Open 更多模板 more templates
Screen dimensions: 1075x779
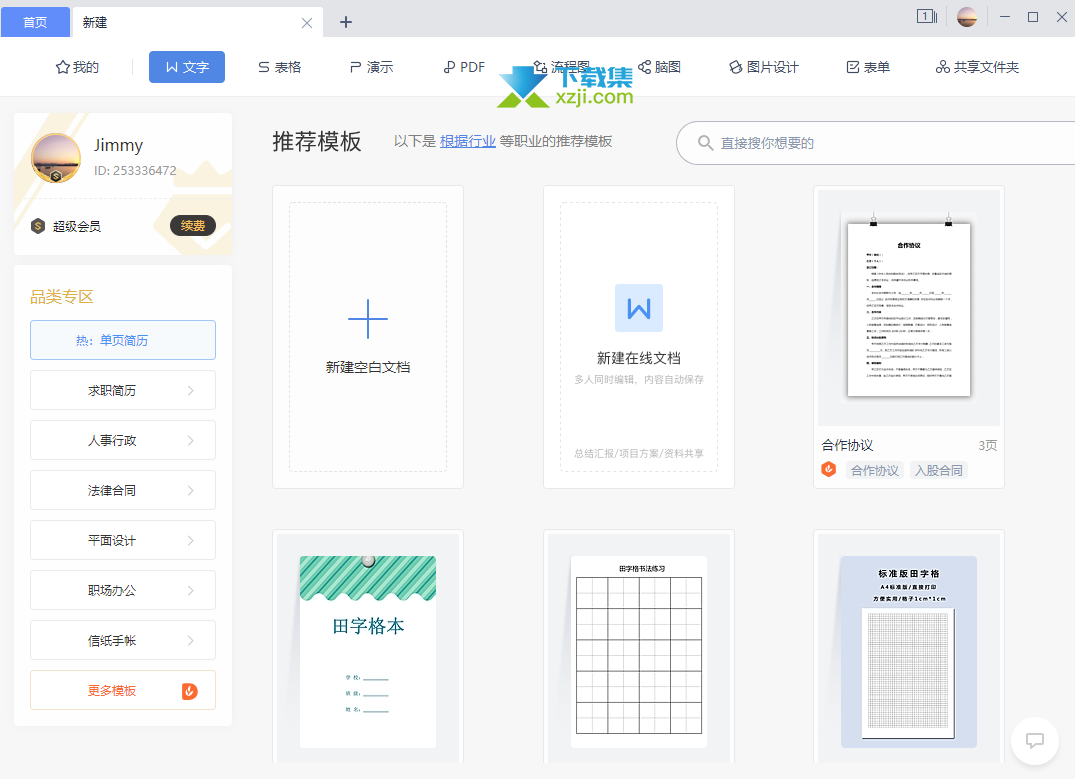(x=123, y=691)
